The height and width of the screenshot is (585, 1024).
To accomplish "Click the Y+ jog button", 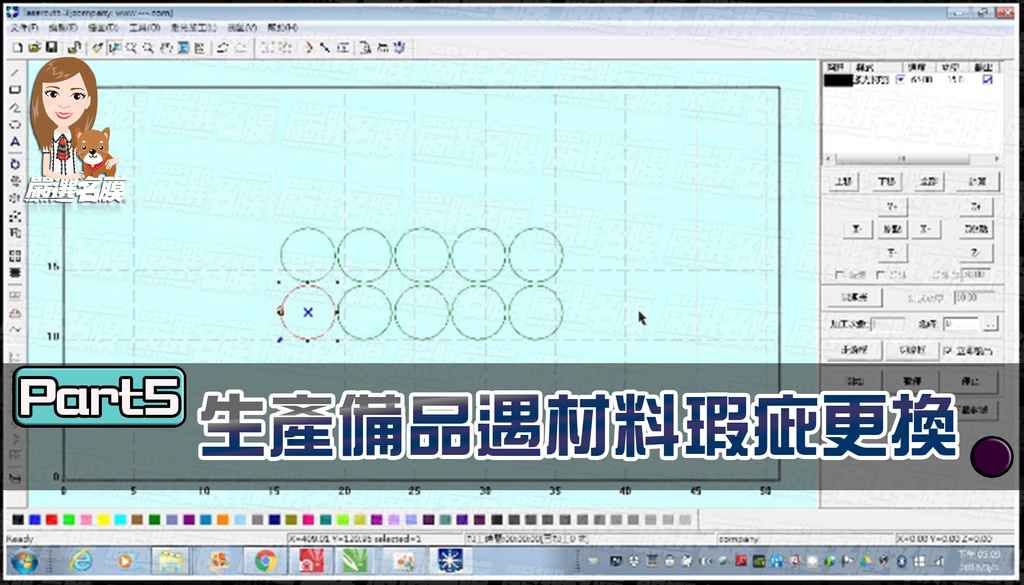I will pyautogui.click(x=893, y=207).
